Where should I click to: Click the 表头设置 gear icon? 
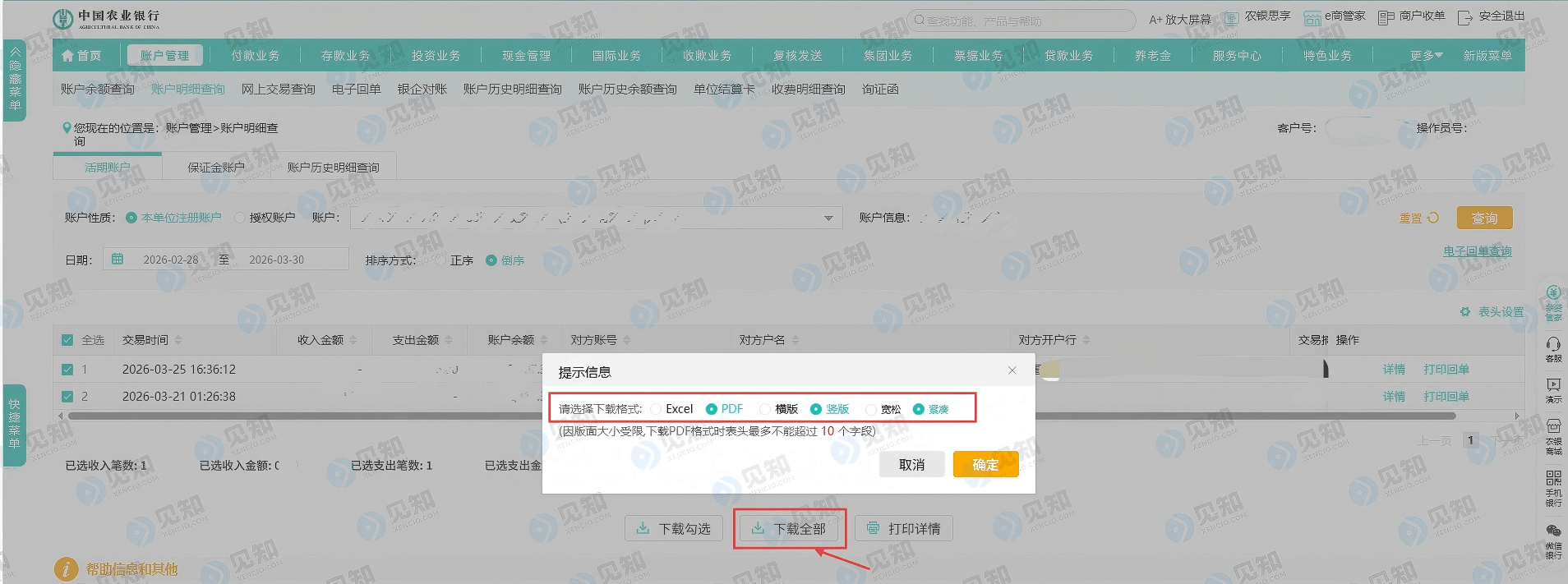(1464, 312)
